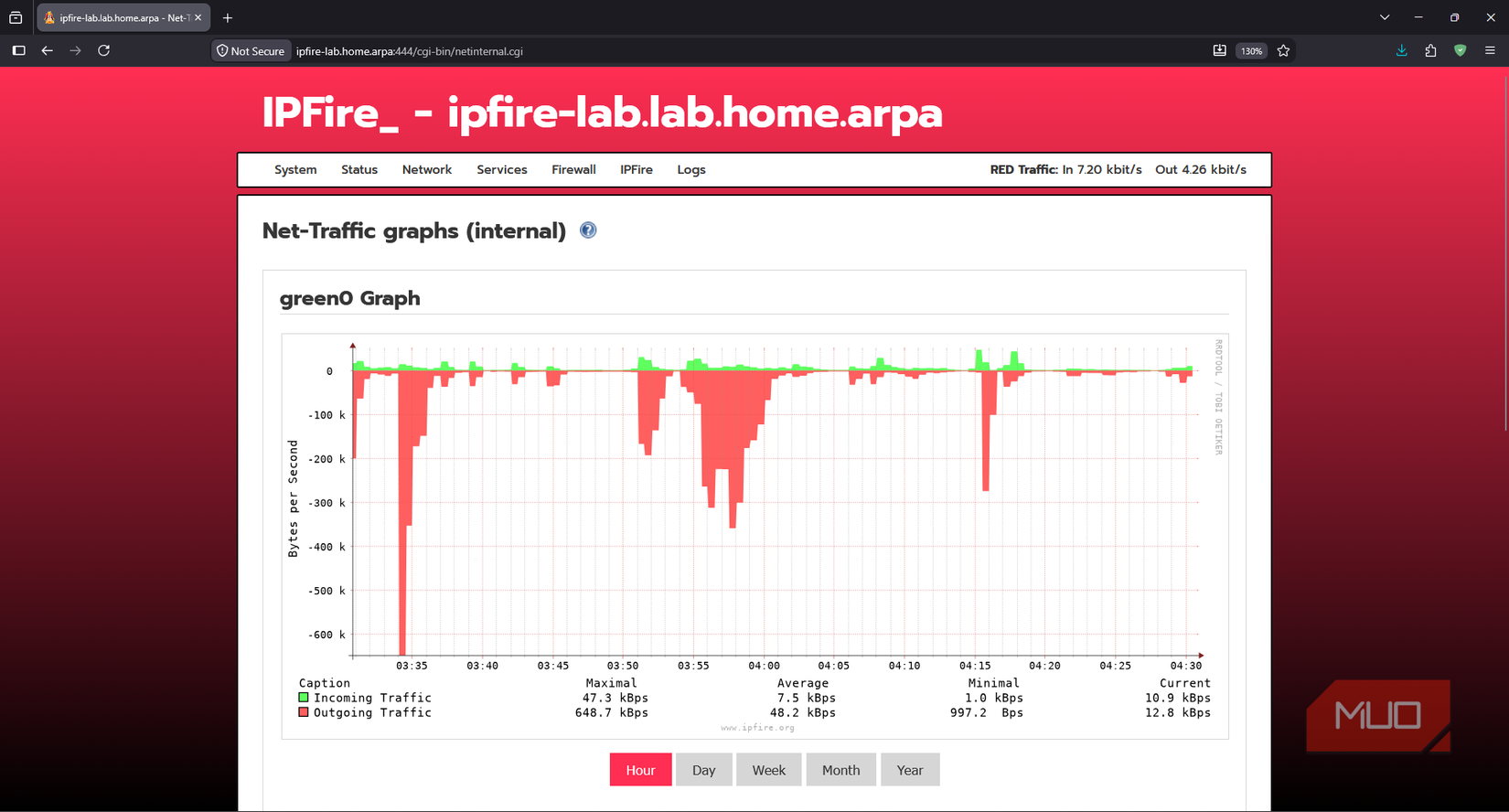1509x812 pixels.
Task: Click the 648.7 kBps maximal outgoing value
Action: (x=611, y=712)
